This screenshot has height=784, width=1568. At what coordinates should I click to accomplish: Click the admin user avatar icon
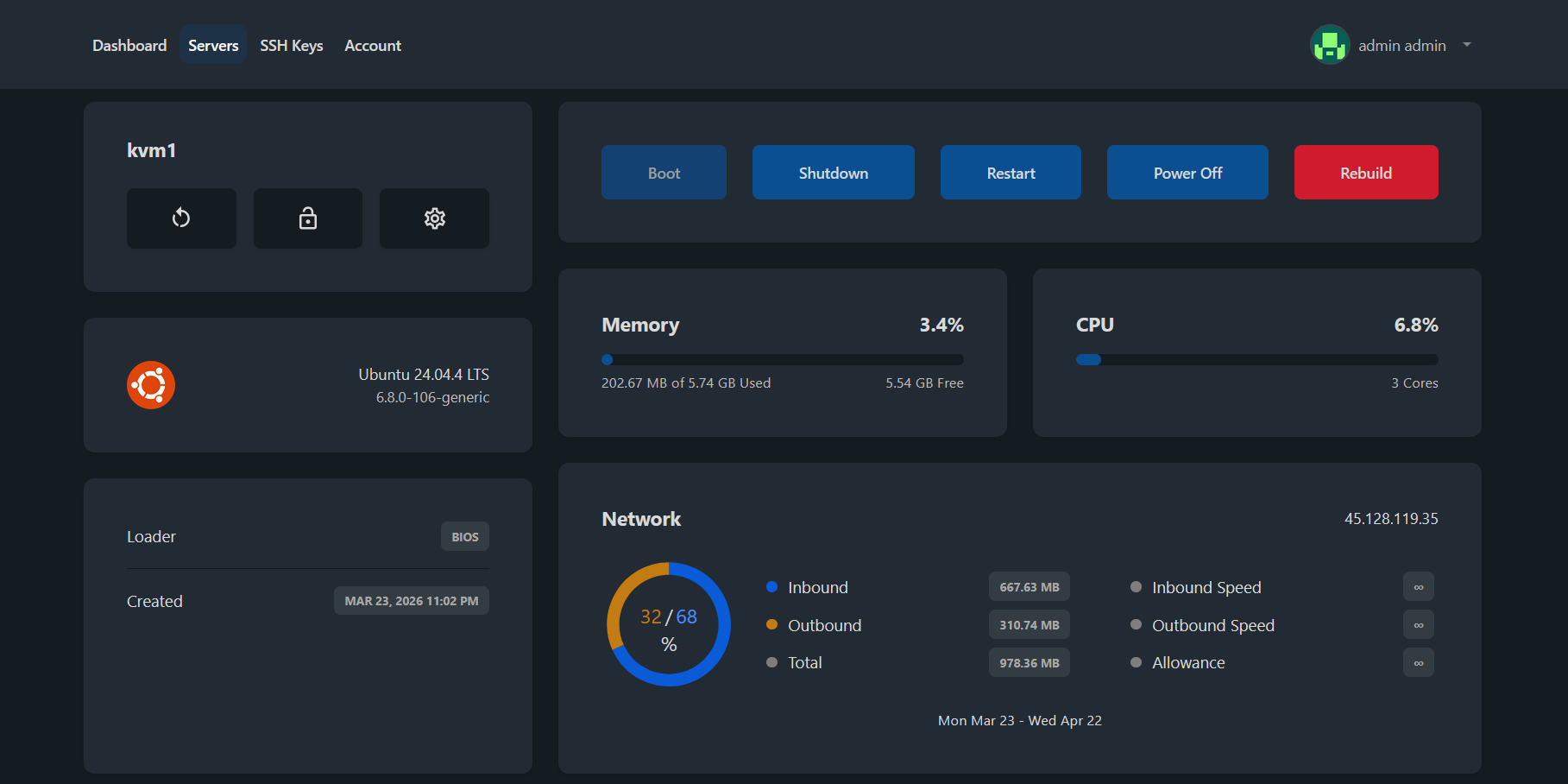pos(1330,45)
